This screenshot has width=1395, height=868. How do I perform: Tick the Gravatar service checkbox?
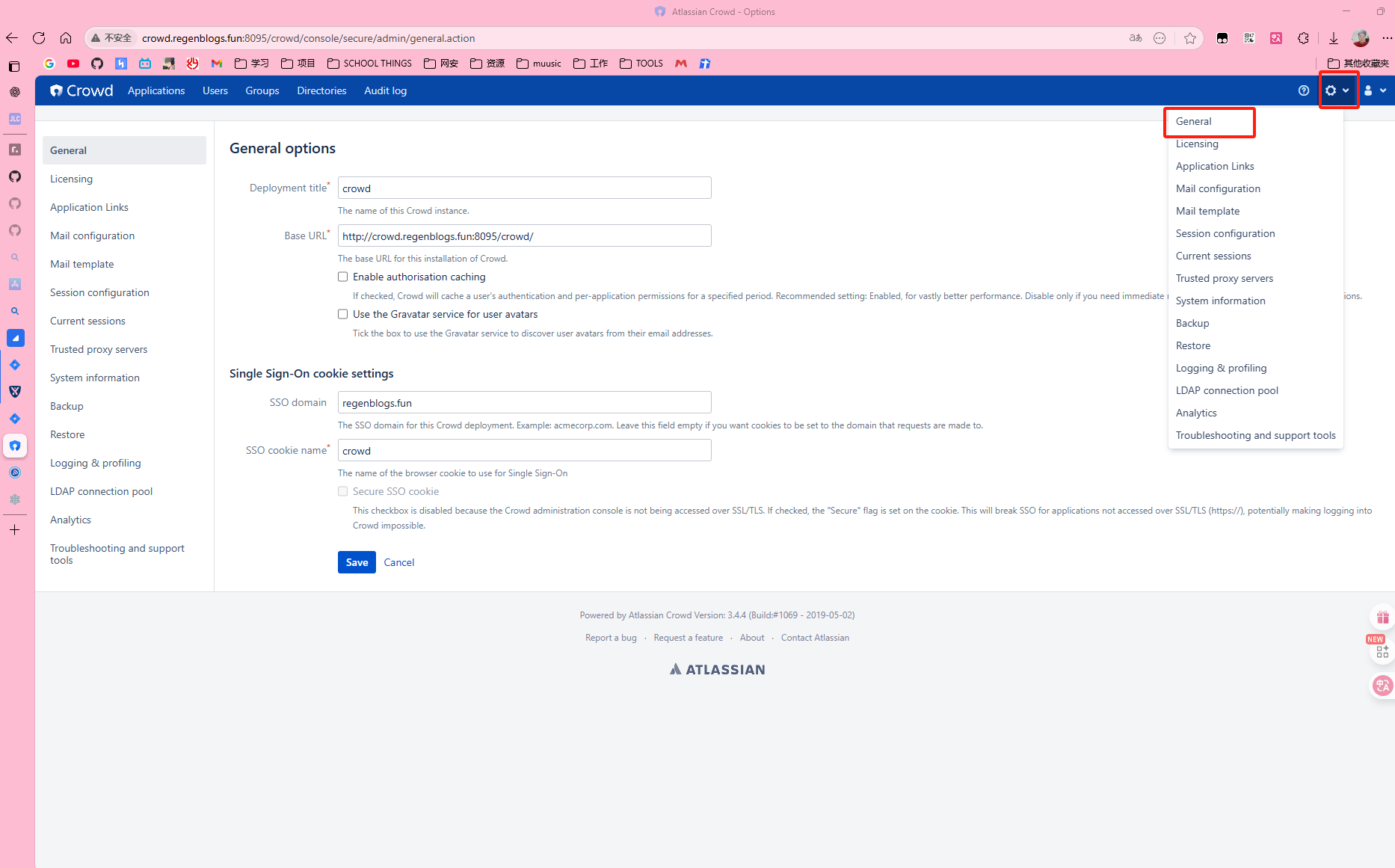343,314
